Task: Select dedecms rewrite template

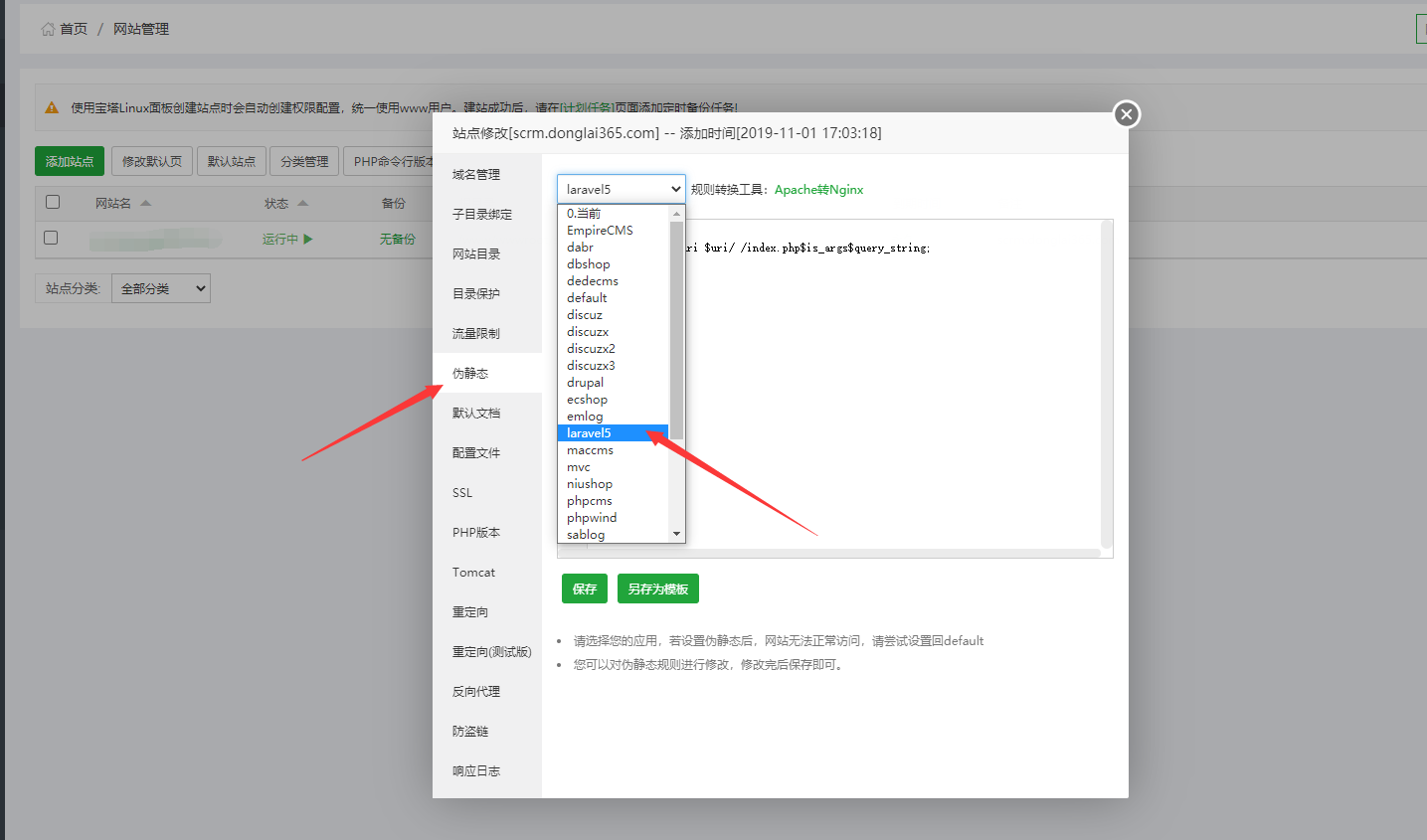Action: point(614,281)
